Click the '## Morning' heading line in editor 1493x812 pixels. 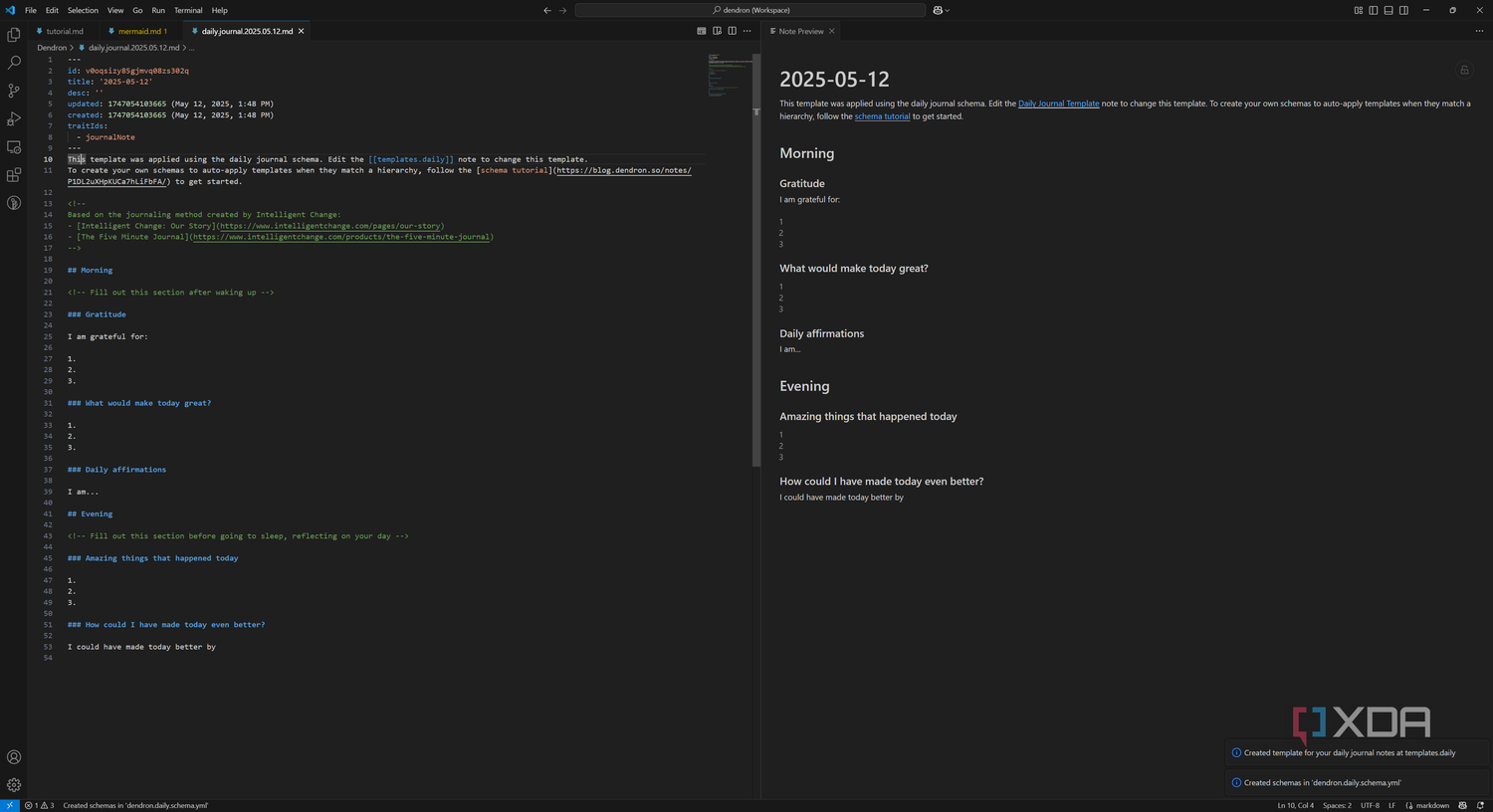click(90, 271)
